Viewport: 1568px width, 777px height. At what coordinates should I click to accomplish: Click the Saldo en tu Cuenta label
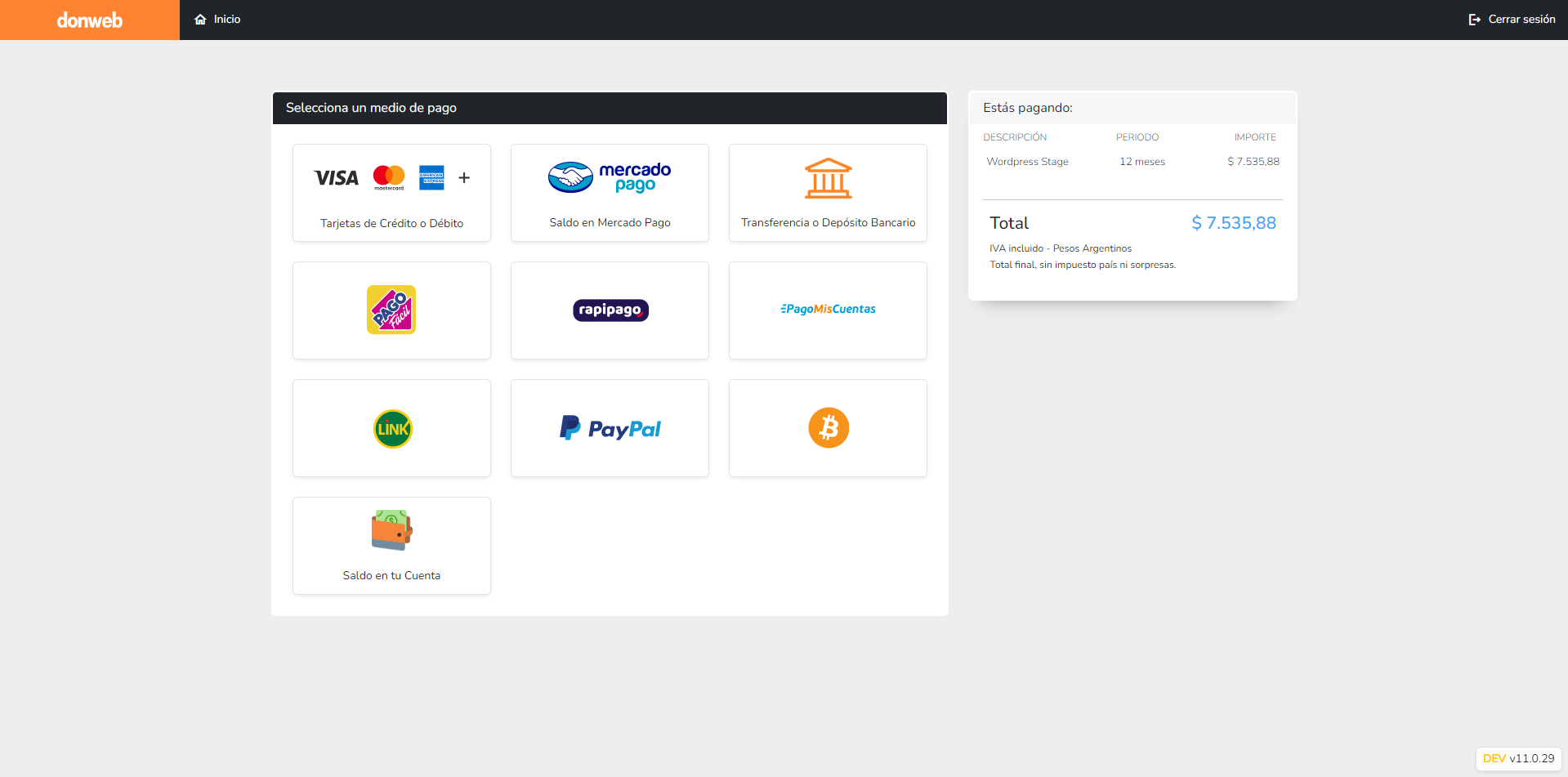point(391,575)
